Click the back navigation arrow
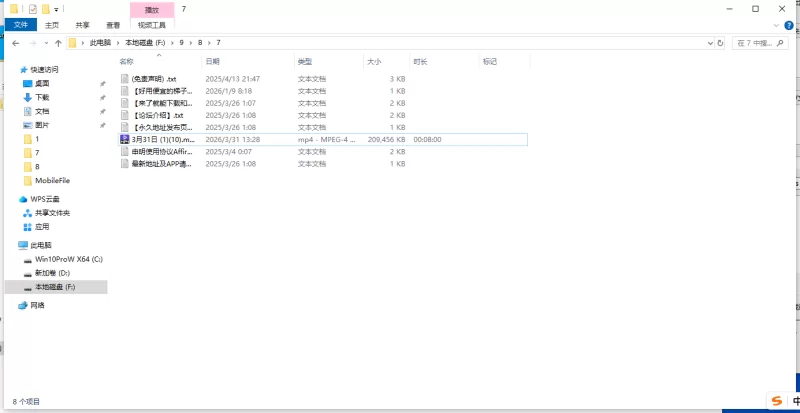This screenshot has height=413, width=800. [x=15, y=43]
